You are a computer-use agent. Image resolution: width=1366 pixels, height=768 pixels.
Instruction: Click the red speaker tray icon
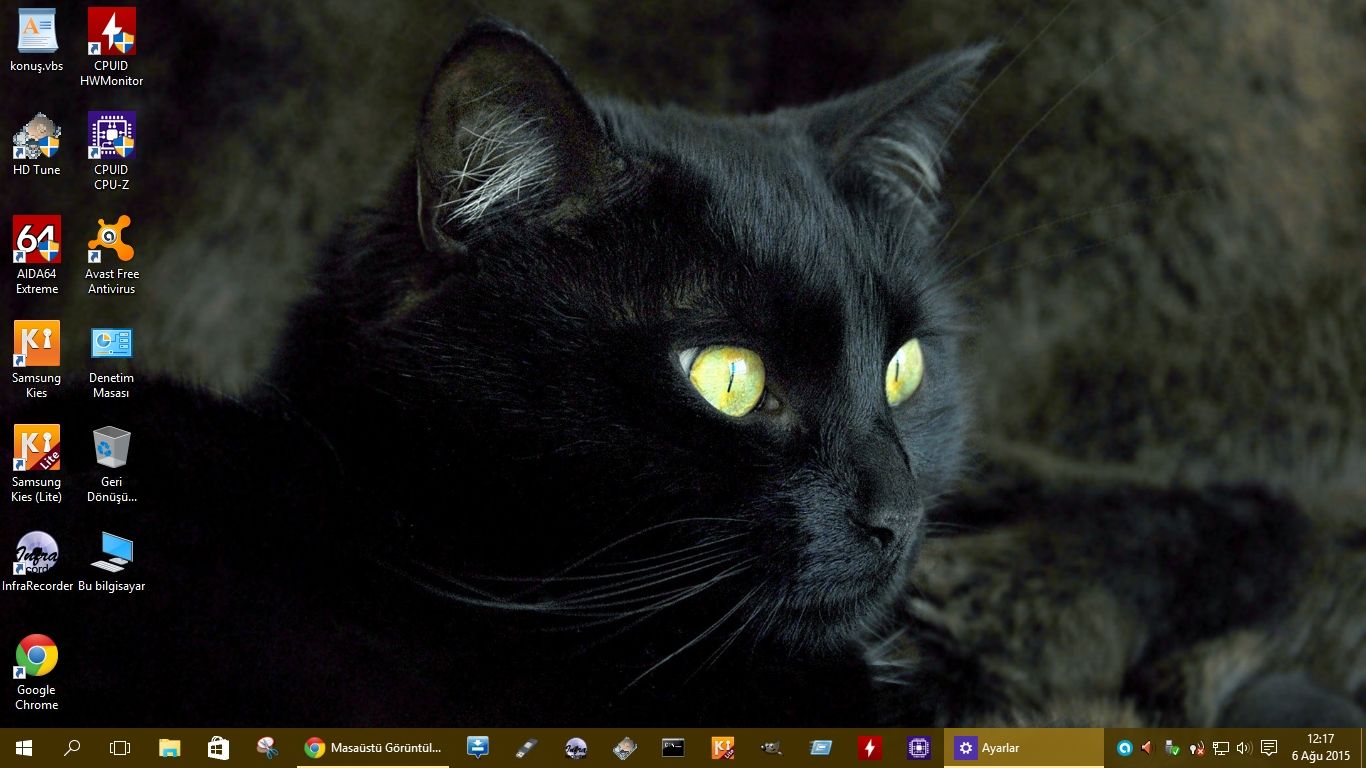point(1148,748)
